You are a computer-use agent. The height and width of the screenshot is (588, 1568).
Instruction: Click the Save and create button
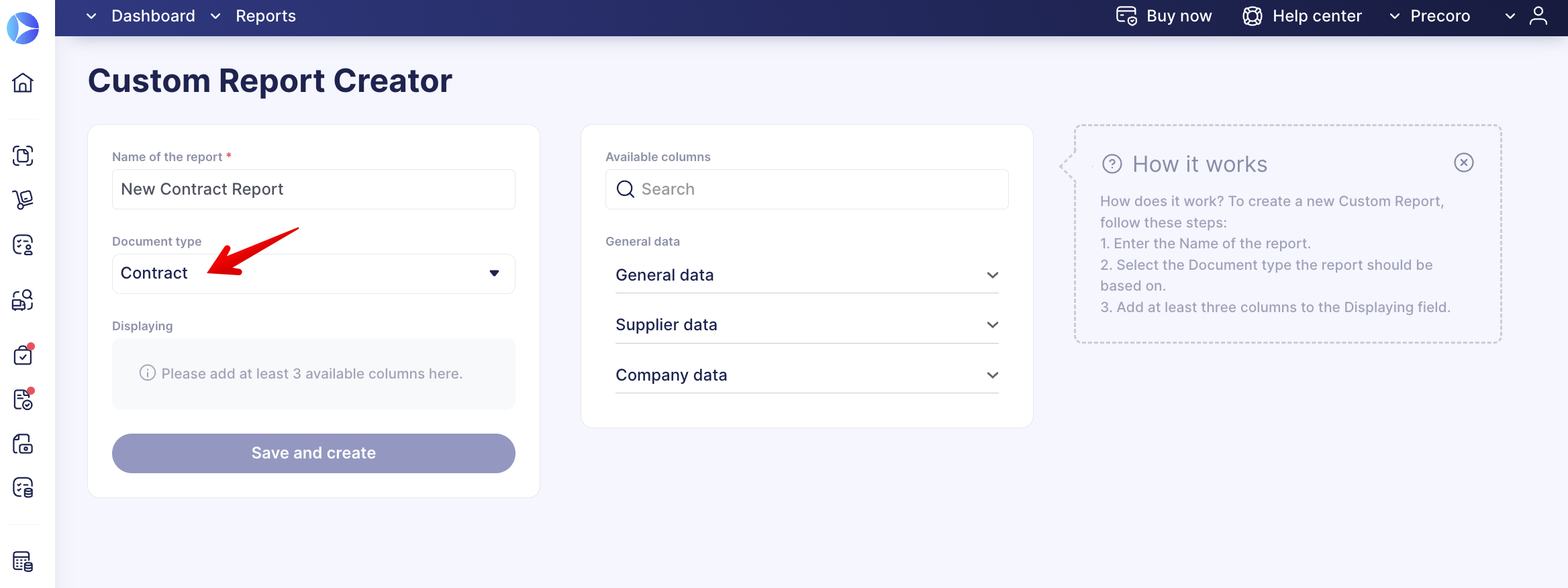[313, 453]
